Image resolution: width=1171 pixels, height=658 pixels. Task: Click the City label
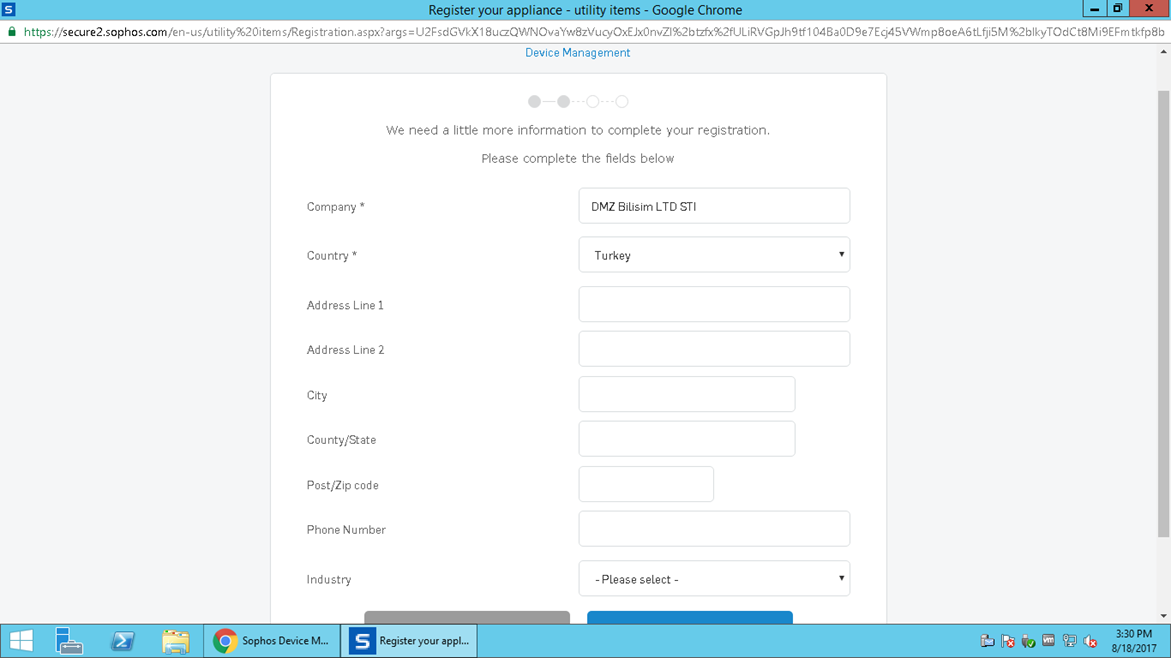[x=317, y=395]
